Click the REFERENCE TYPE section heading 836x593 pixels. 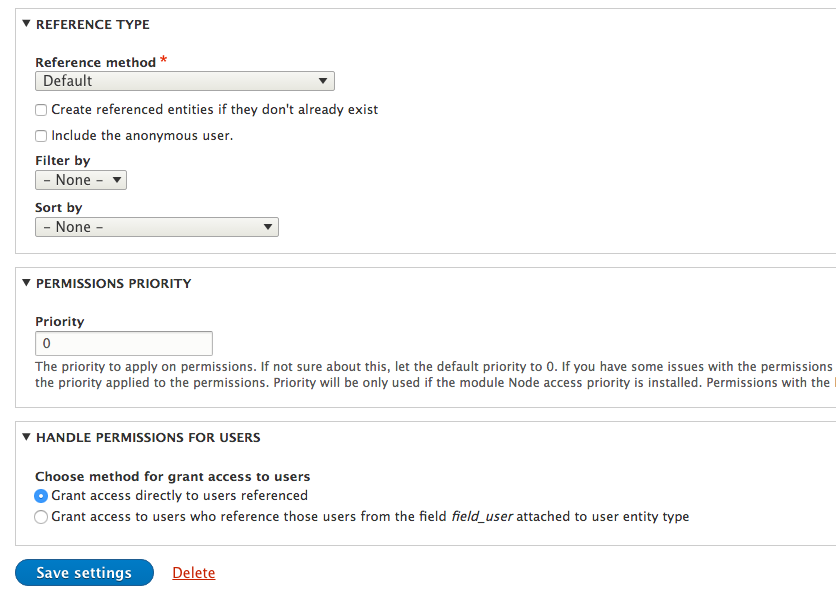pos(93,25)
